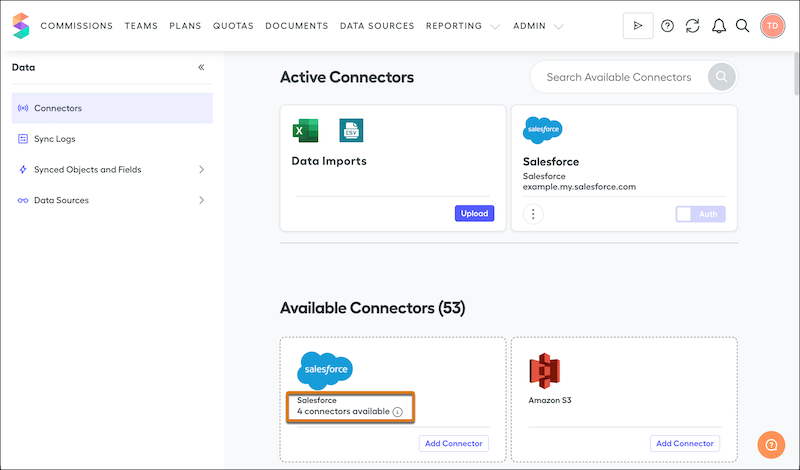Open the Salesforce connector three-dot menu
Image resolution: width=800 pixels, height=470 pixels.
tap(533, 214)
